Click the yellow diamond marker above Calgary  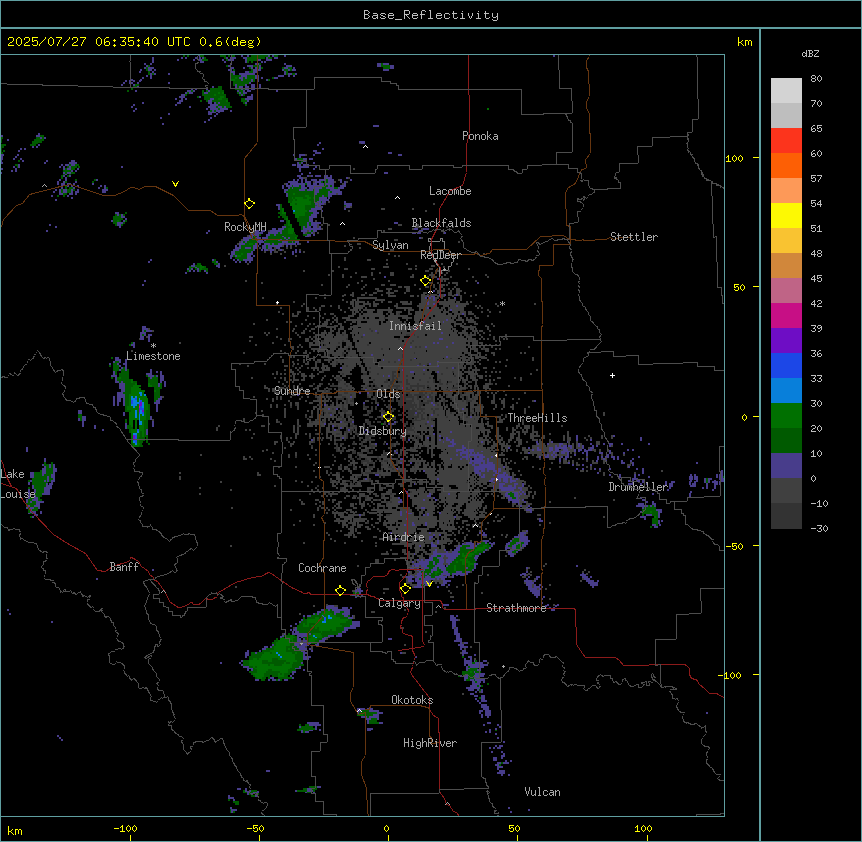[x=405, y=589]
